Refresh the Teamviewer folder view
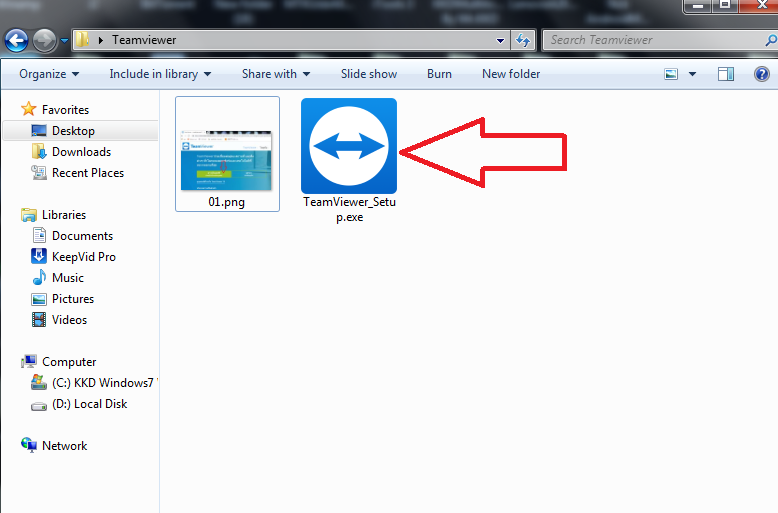The image size is (778, 513). [x=522, y=40]
